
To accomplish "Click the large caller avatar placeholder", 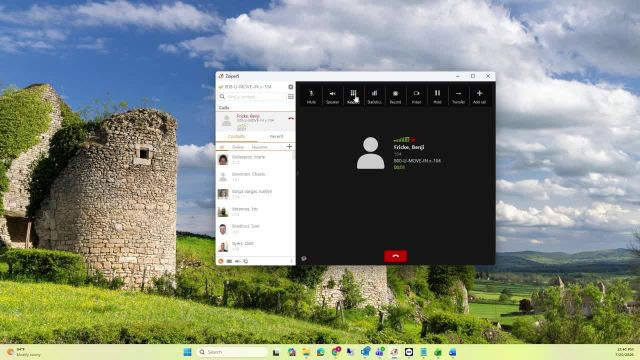I will click(371, 153).
